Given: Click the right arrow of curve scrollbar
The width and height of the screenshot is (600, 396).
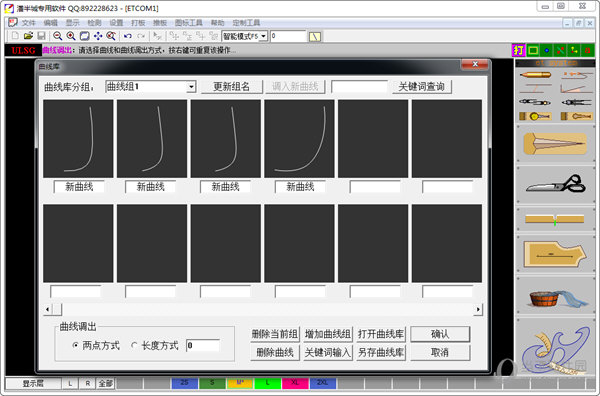Looking at the screenshot, I should coord(478,309).
